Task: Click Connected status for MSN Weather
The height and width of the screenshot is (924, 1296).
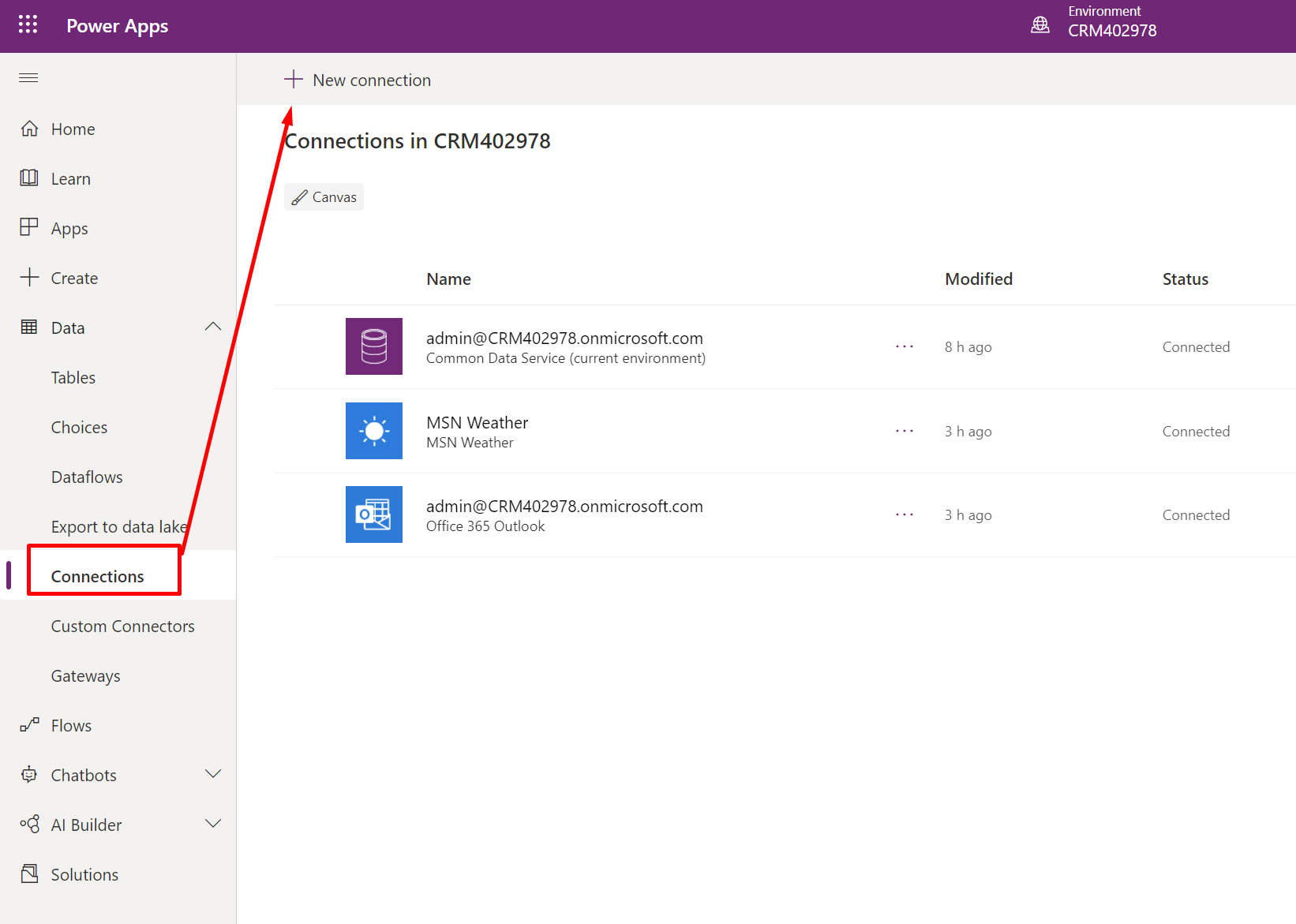Action: point(1196,431)
